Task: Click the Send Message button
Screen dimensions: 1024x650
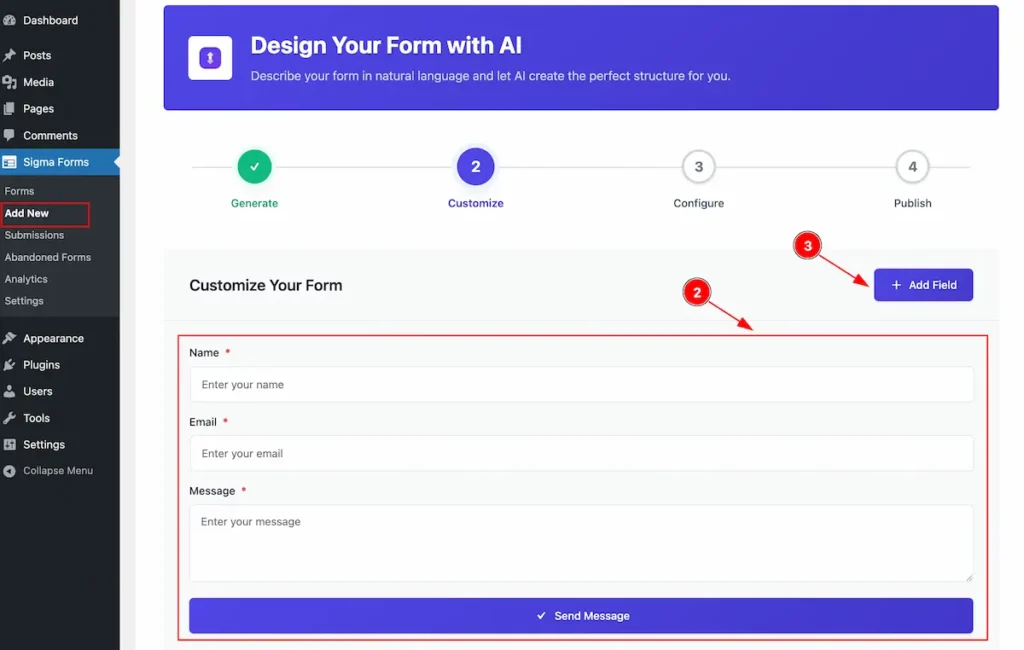Action: (581, 615)
